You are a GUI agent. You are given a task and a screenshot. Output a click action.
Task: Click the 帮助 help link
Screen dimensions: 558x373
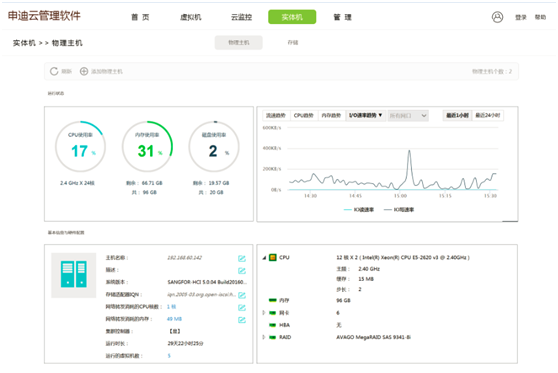(x=540, y=17)
